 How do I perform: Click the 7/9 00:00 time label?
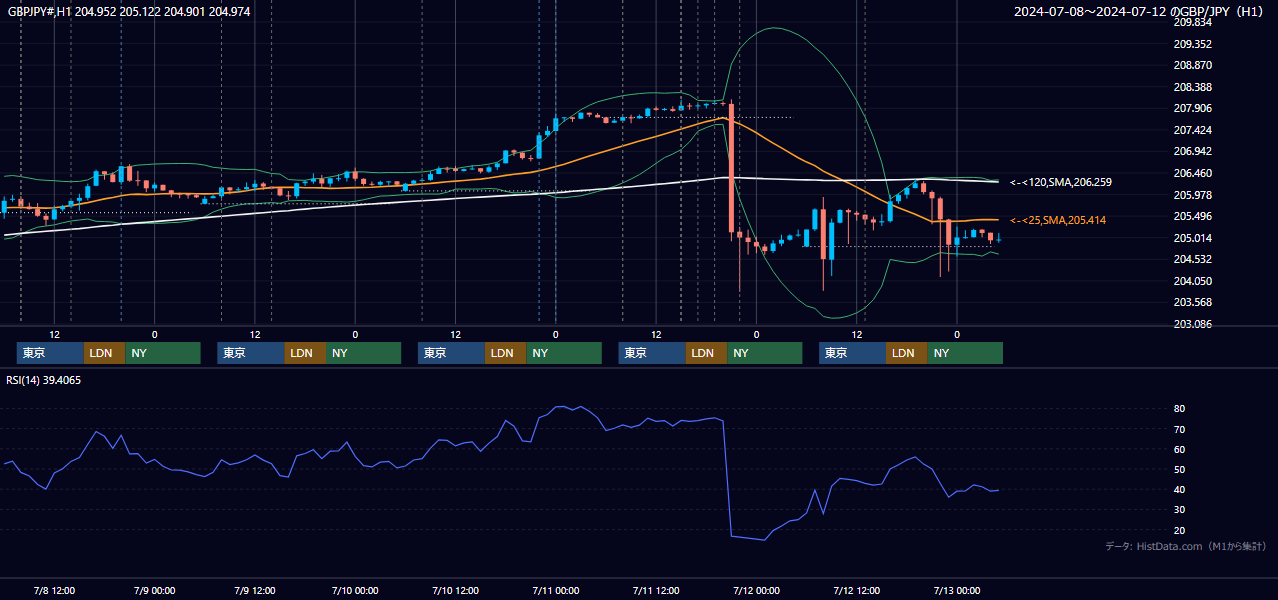(x=155, y=590)
